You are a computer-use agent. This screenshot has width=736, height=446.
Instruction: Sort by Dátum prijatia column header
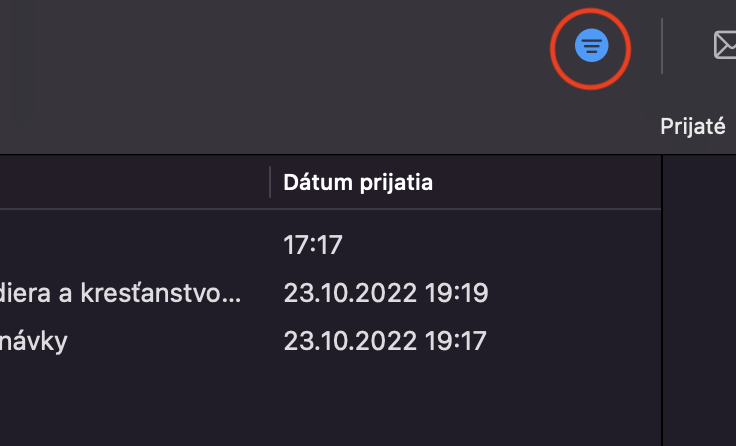click(x=358, y=183)
